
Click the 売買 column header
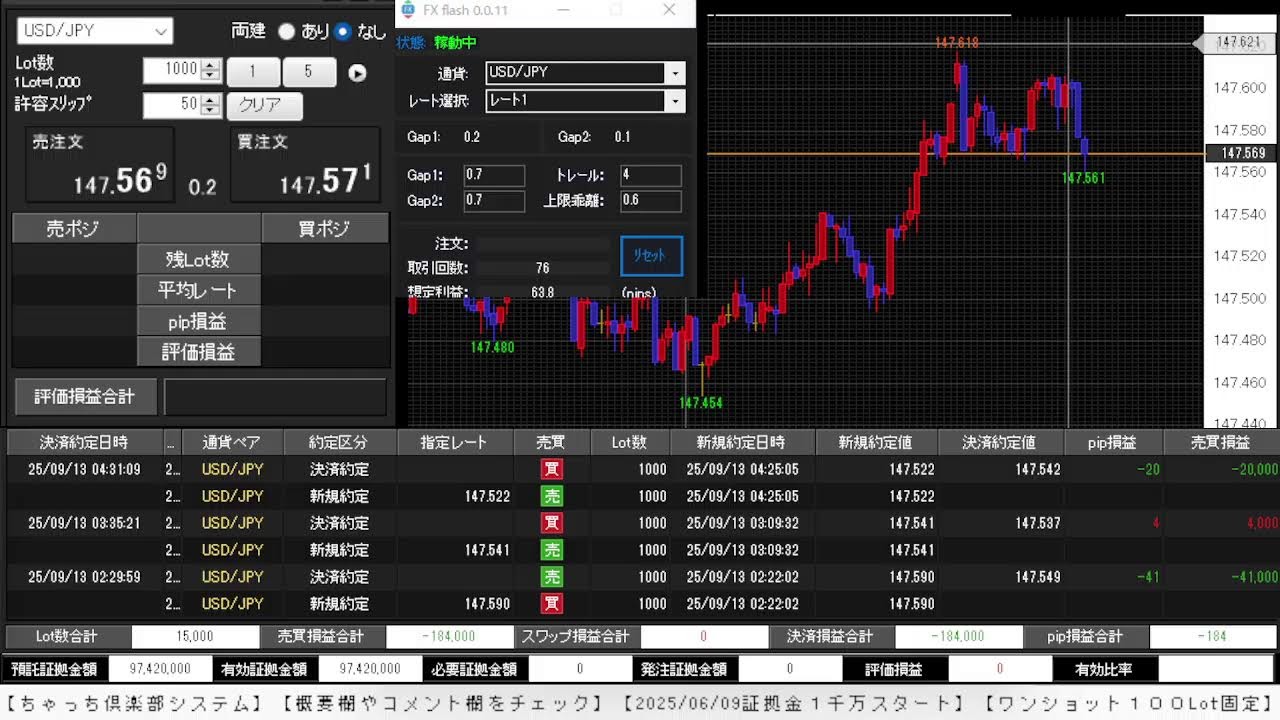[551, 442]
